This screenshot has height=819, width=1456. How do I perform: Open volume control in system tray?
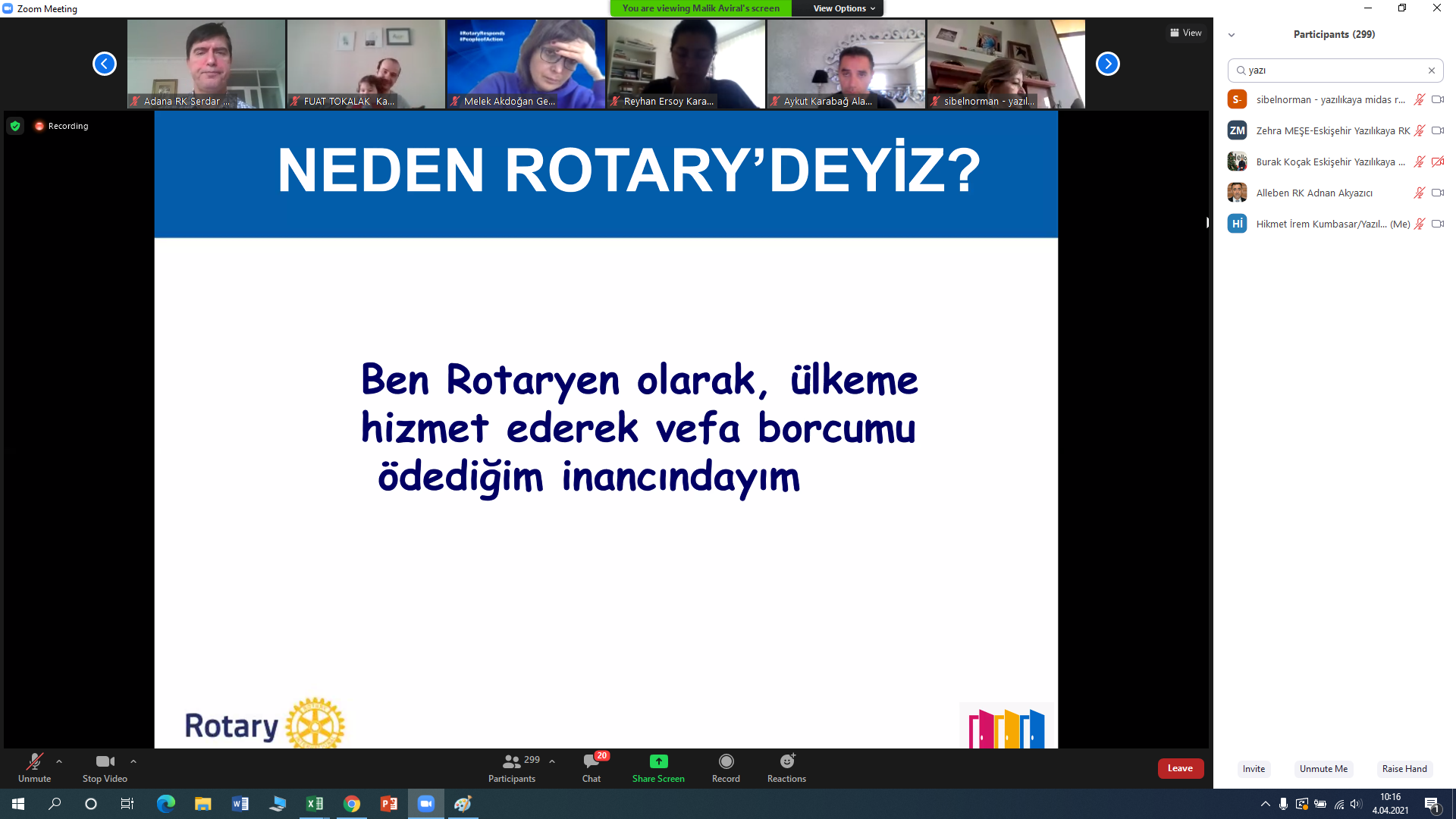pyautogui.click(x=1357, y=804)
